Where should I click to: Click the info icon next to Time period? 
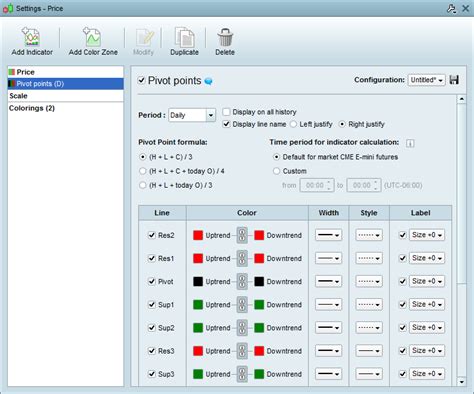point(410,143)
